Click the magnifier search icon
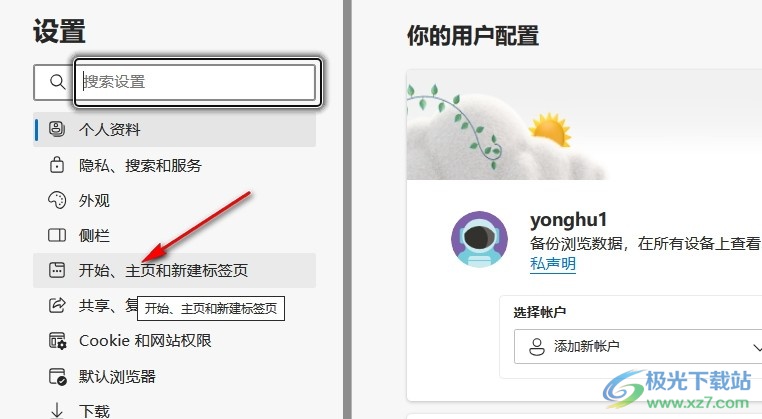Image resolution: width=762 pixels, height=419 pixels. 57,82
